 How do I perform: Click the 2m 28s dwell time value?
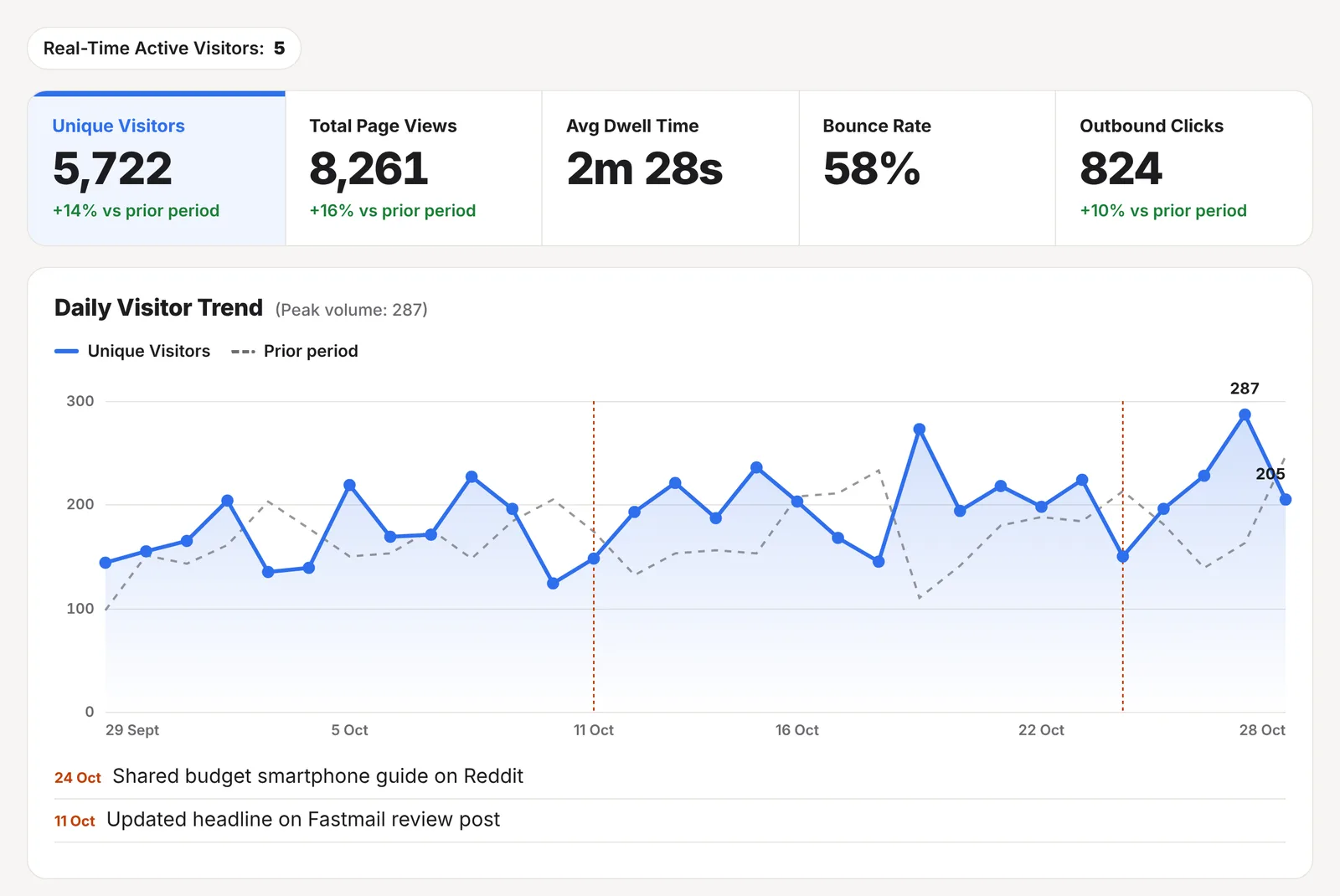coord(644,169)
